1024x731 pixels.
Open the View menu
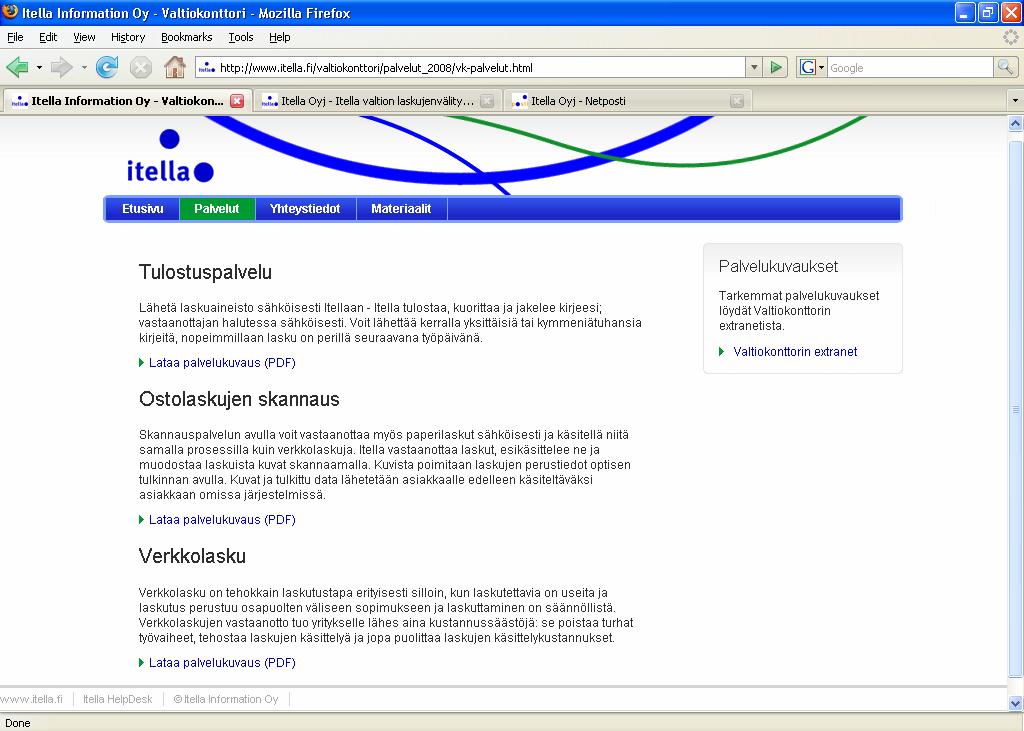click(84, 37)
